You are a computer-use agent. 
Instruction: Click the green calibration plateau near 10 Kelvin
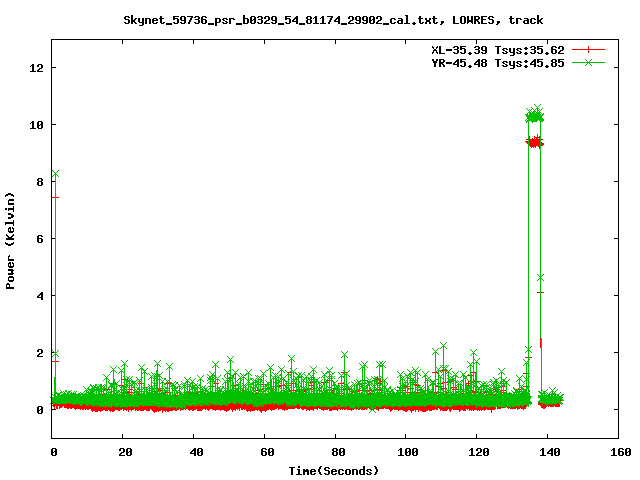(534, 116)
